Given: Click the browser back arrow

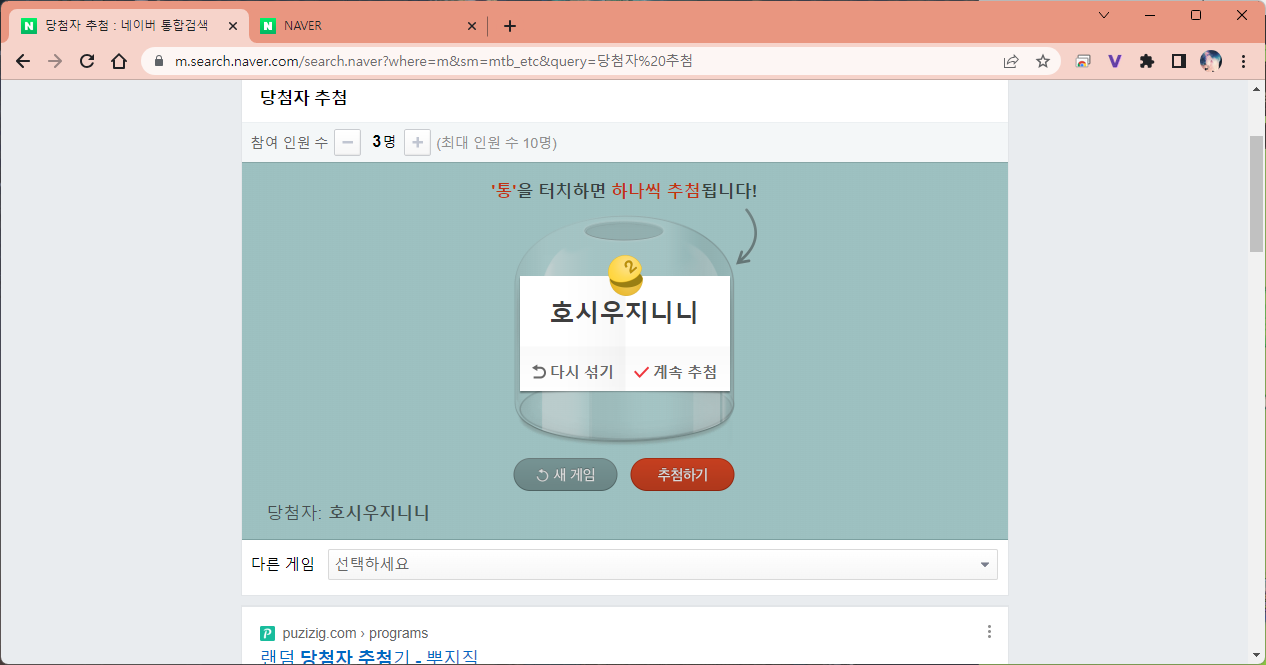Looking at the screenshot, I should [x=23, y=61].
